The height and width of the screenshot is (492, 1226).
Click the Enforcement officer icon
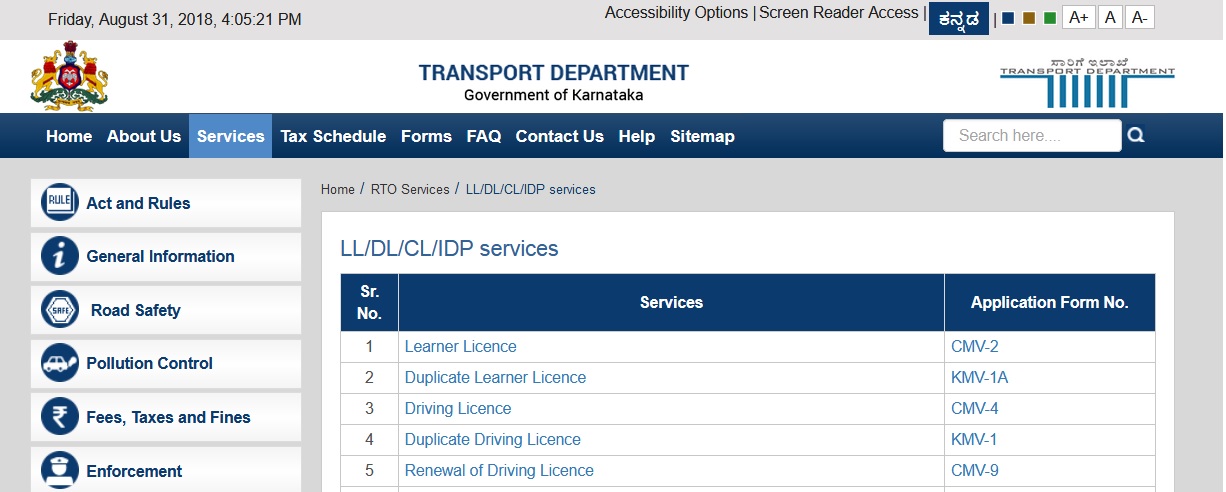point(60,470)
